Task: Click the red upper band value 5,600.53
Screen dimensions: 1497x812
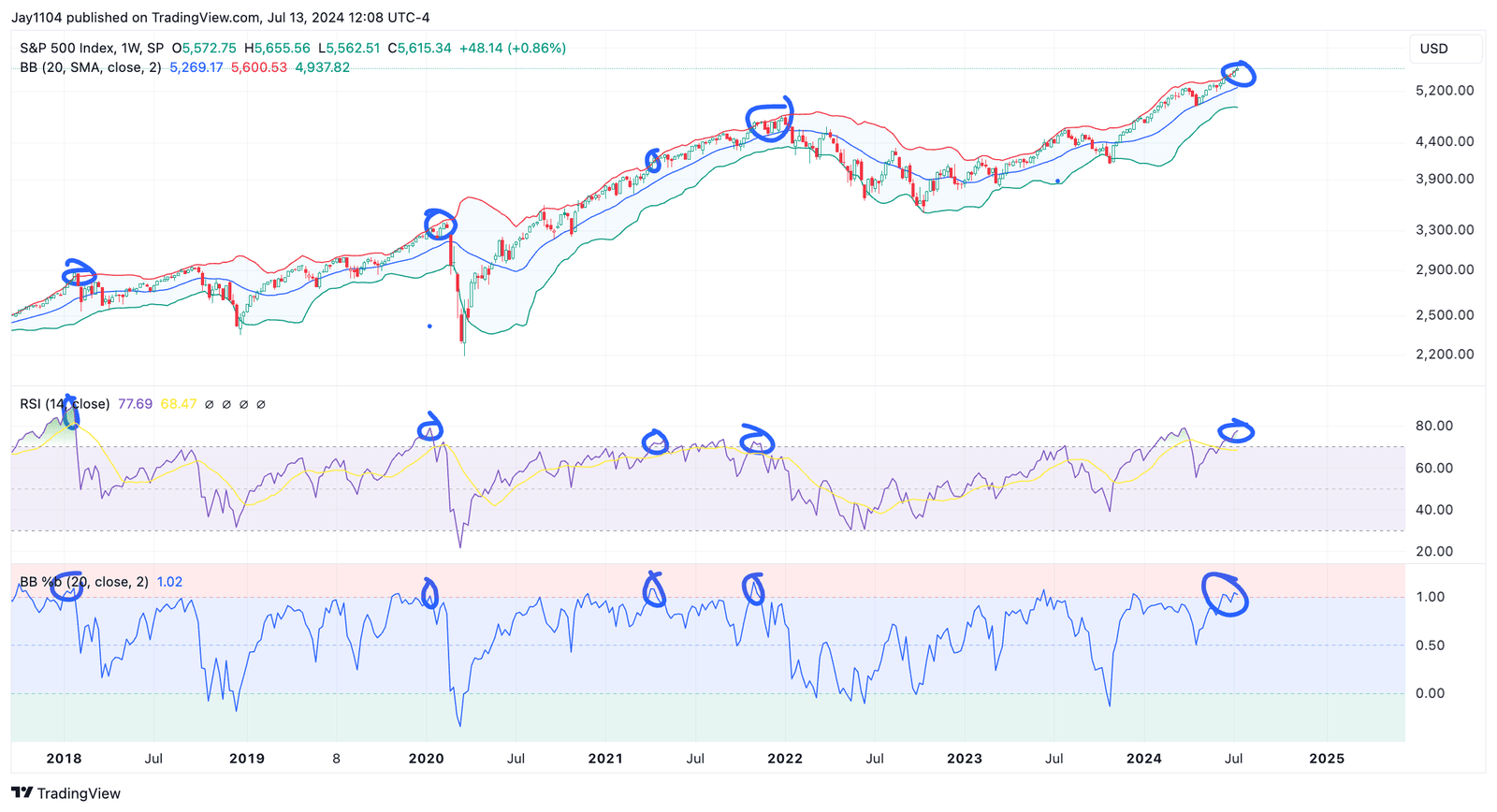Action: point(258,67)
